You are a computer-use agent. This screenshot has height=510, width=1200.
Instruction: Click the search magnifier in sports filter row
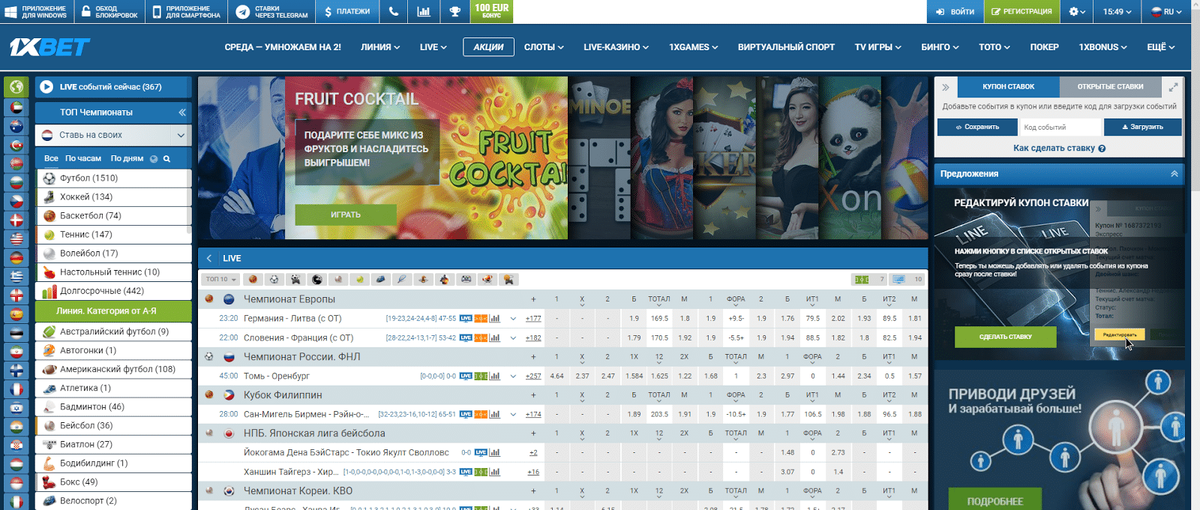pyautogui.click(x=167, y=159)
